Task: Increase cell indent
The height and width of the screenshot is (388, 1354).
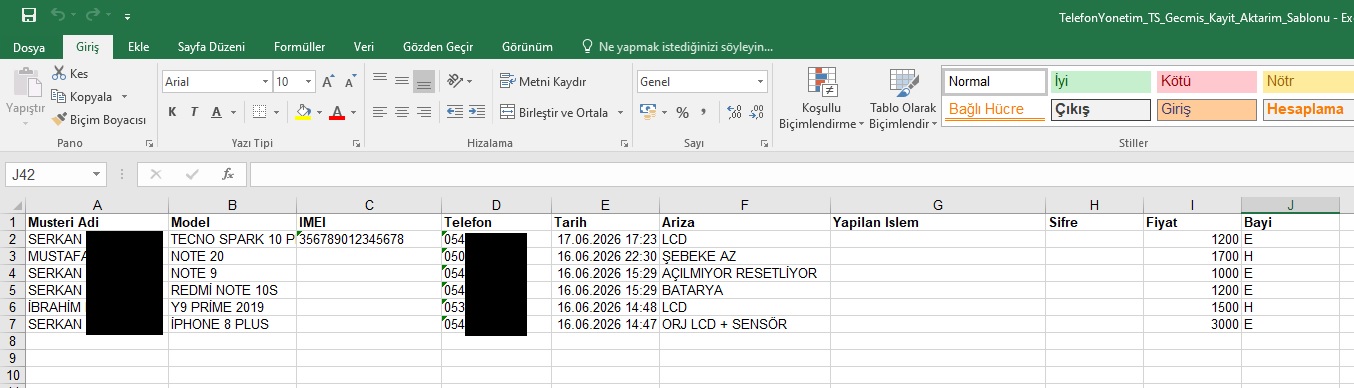Action: (478, 112)
